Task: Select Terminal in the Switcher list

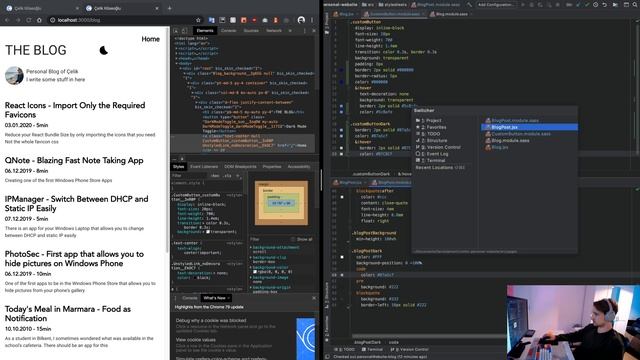Action: tap(431, 160)
